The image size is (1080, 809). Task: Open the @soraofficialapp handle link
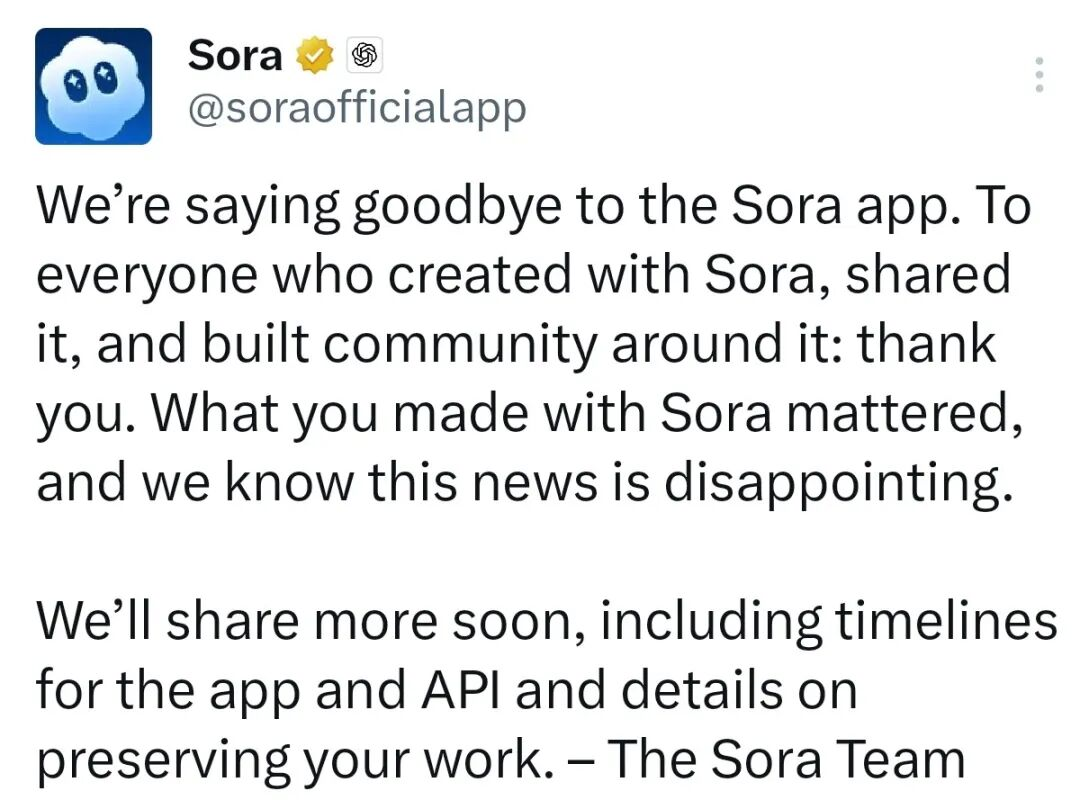[x=356, y=107]
